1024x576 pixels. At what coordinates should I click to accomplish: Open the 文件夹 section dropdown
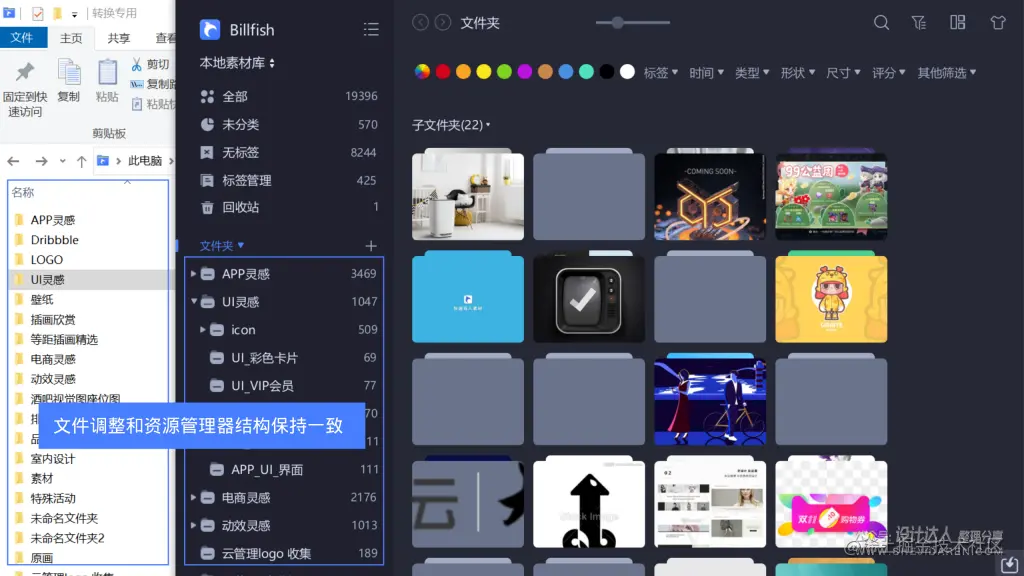(x=222, y=246)
